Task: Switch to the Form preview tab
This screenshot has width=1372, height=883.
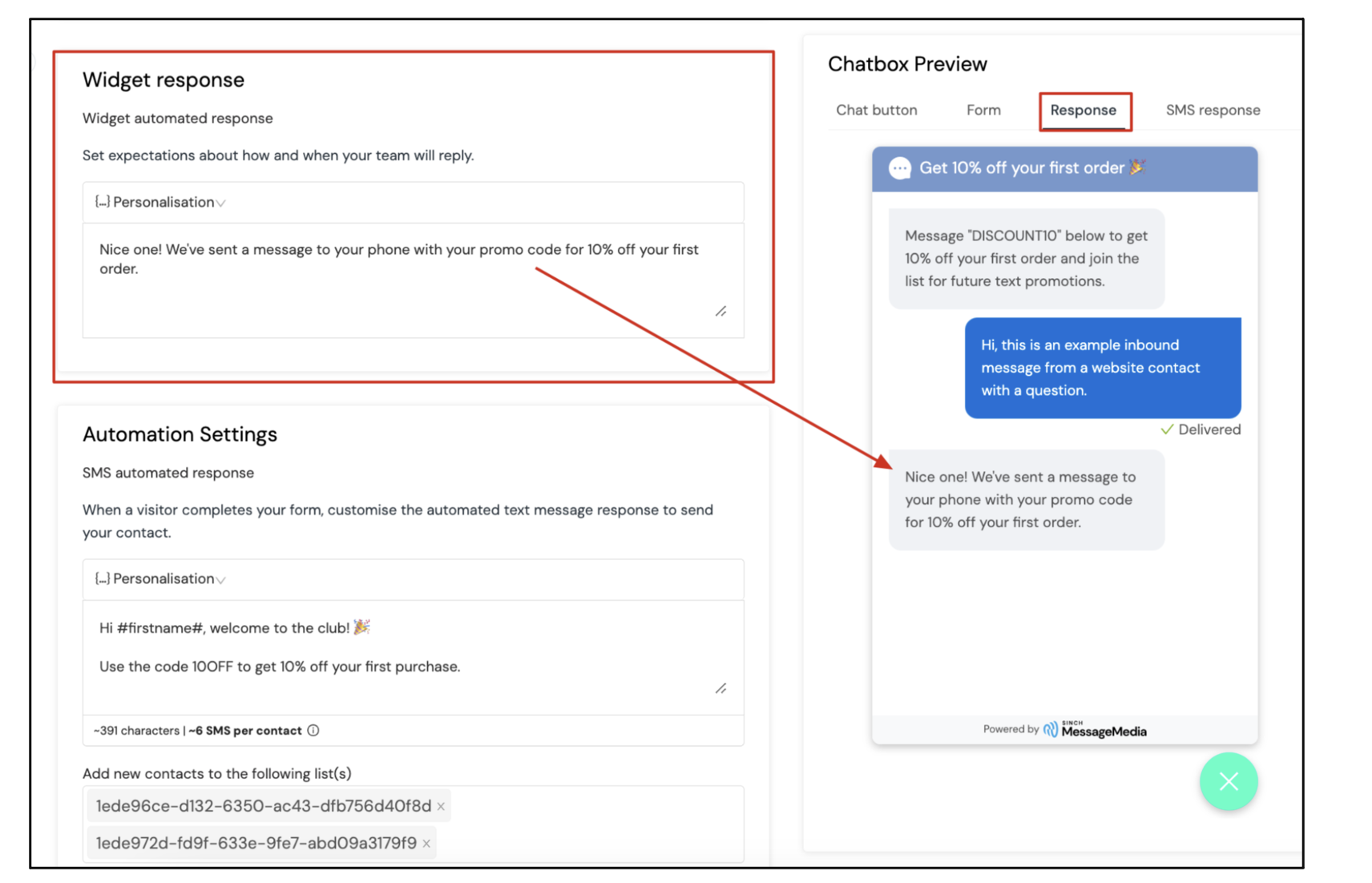Action: [x=983, y=110]
